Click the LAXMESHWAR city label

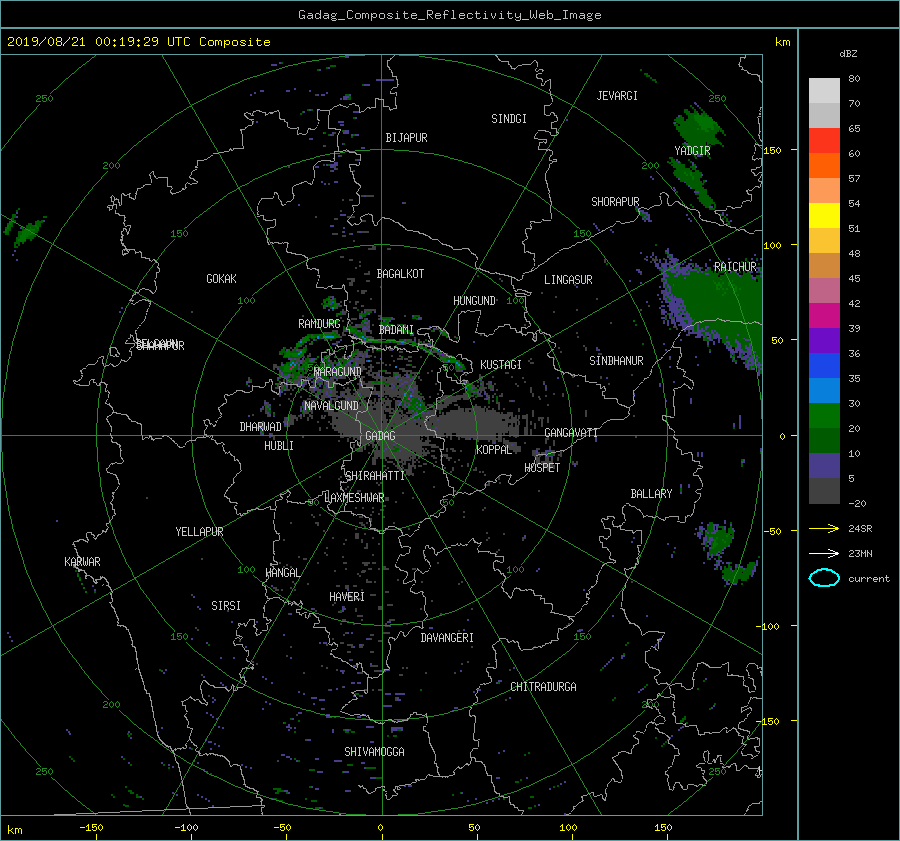354,498
